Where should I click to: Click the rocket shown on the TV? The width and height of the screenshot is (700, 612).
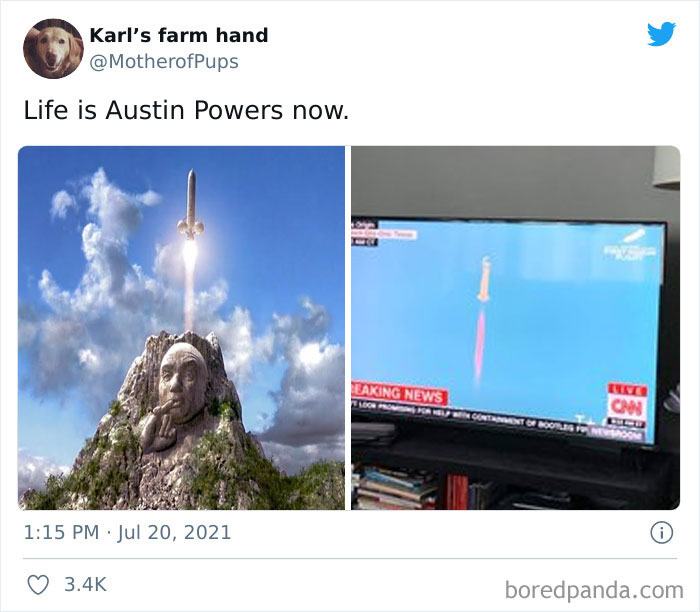click(x=484, y=279)
